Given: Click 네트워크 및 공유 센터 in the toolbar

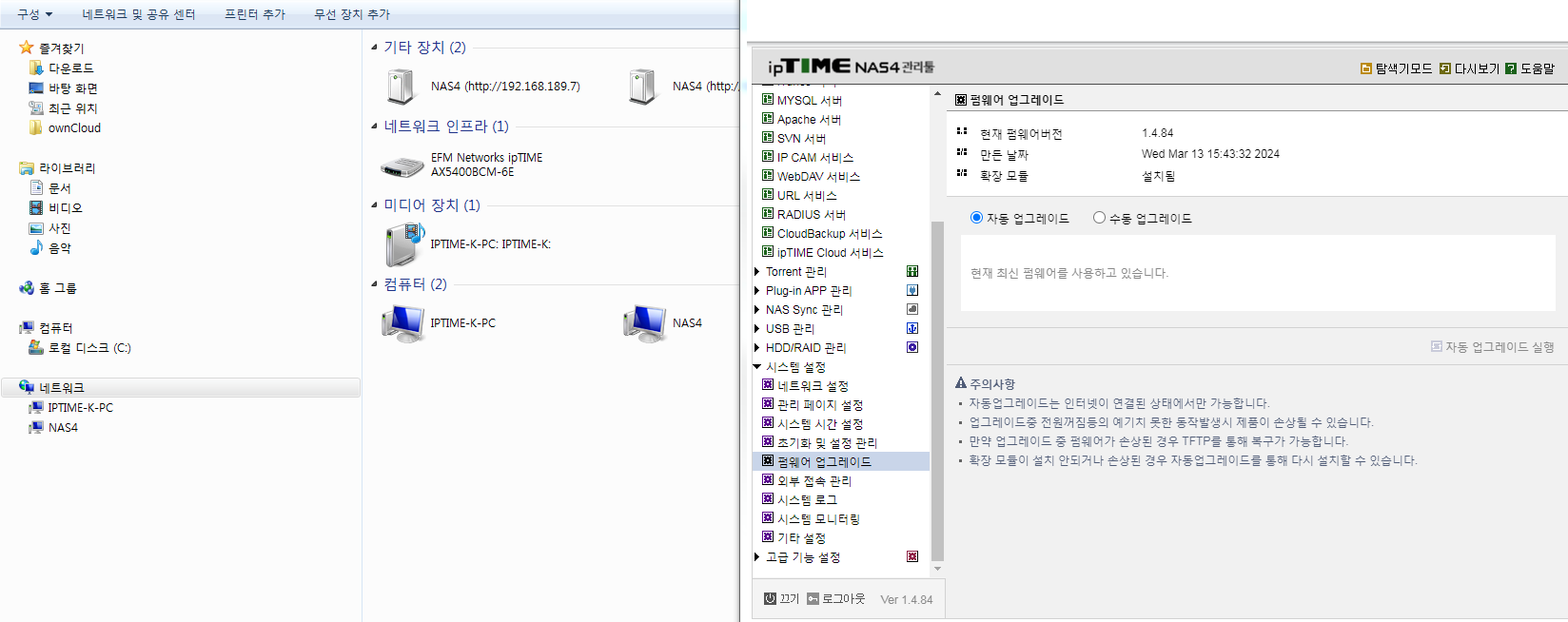Looking at the screenshot, I should pyautogui.click(x=139, y=14).
